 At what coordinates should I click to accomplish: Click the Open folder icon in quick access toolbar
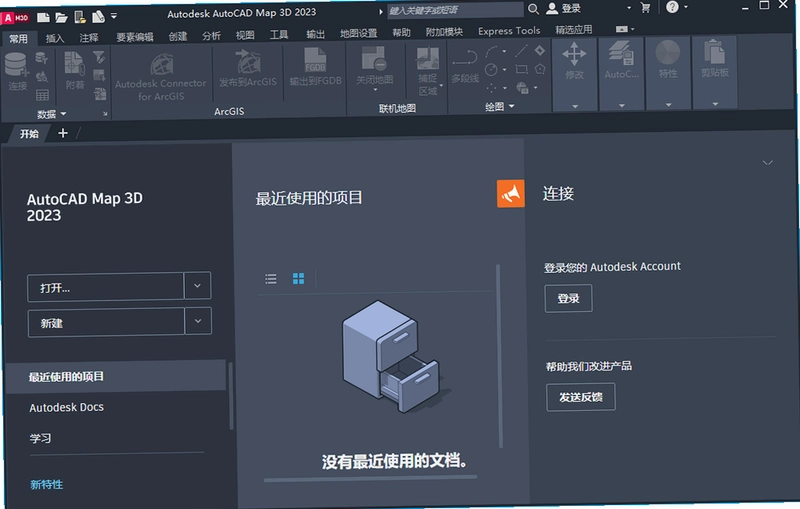(x=61, y=18)
